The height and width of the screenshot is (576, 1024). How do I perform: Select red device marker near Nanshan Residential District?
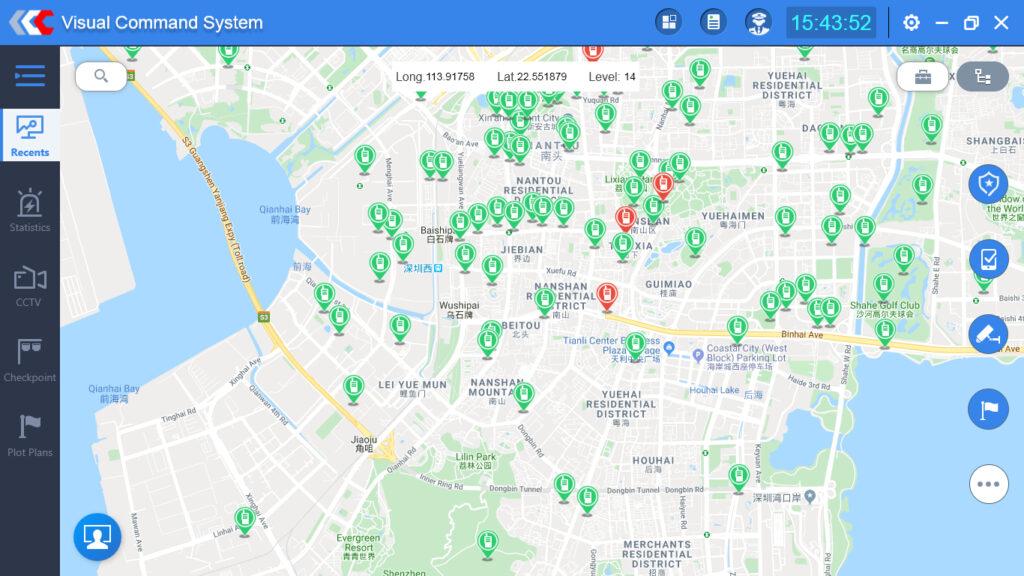coord(606,295)
